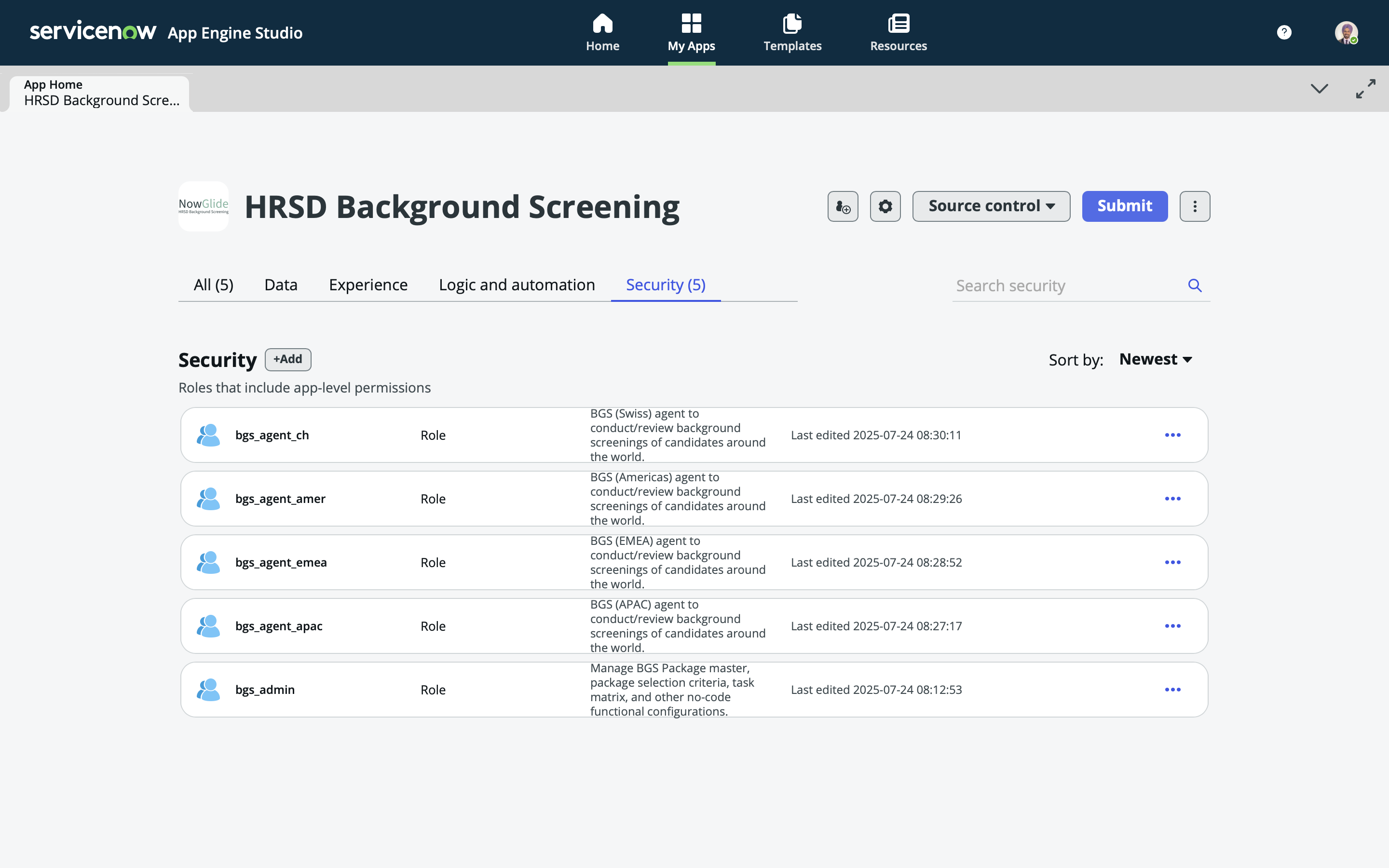Screen dimensions: 1389x868
Task: Click the BGS (Americas) agent description text
Action: [678, 499]
